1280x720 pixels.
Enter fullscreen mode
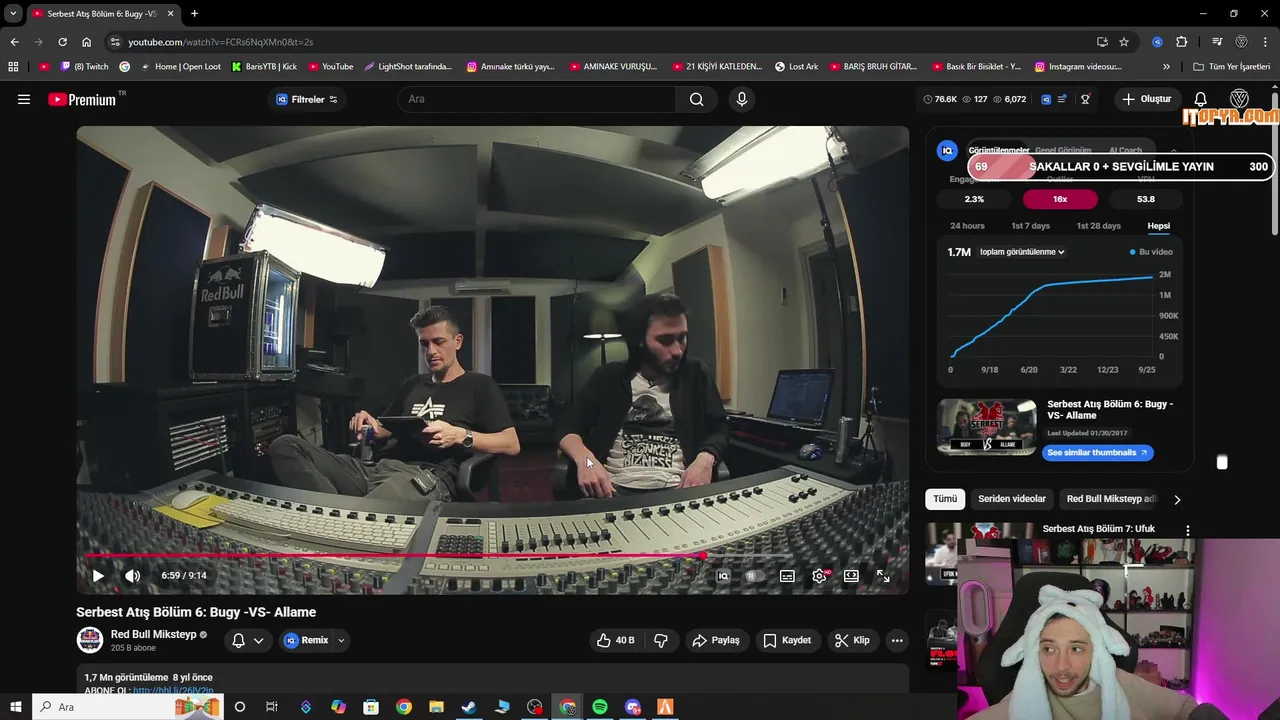[x=883, y=576]
